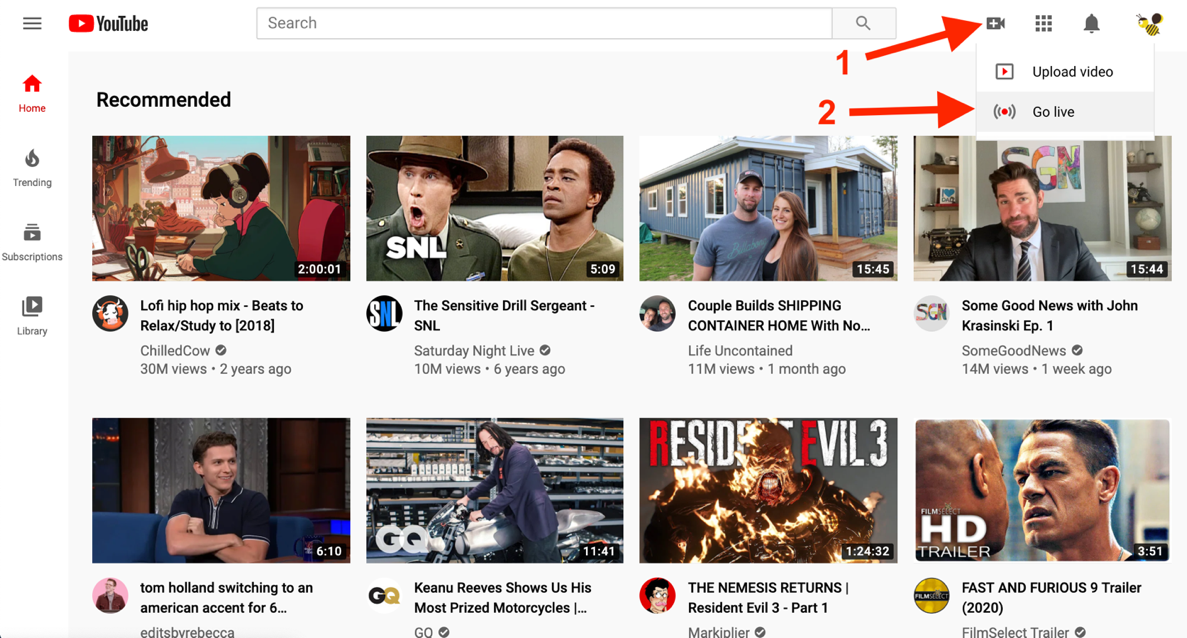The height and width of the screenshot is (638, 1187).
Task: Play the tom holland accent thumbnail
Action: point(221,490)
